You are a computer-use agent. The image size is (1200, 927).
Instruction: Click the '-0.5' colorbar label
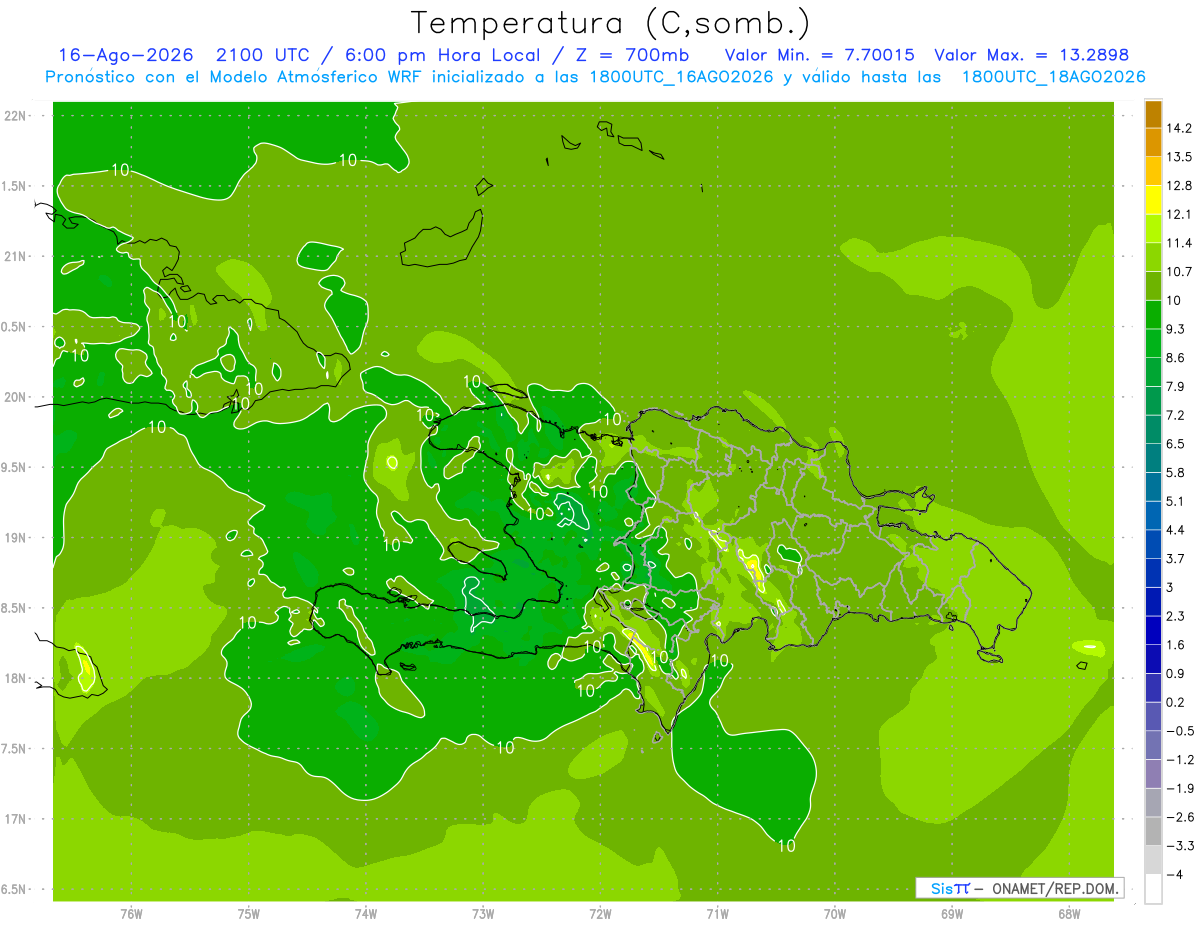(1180, 731)
